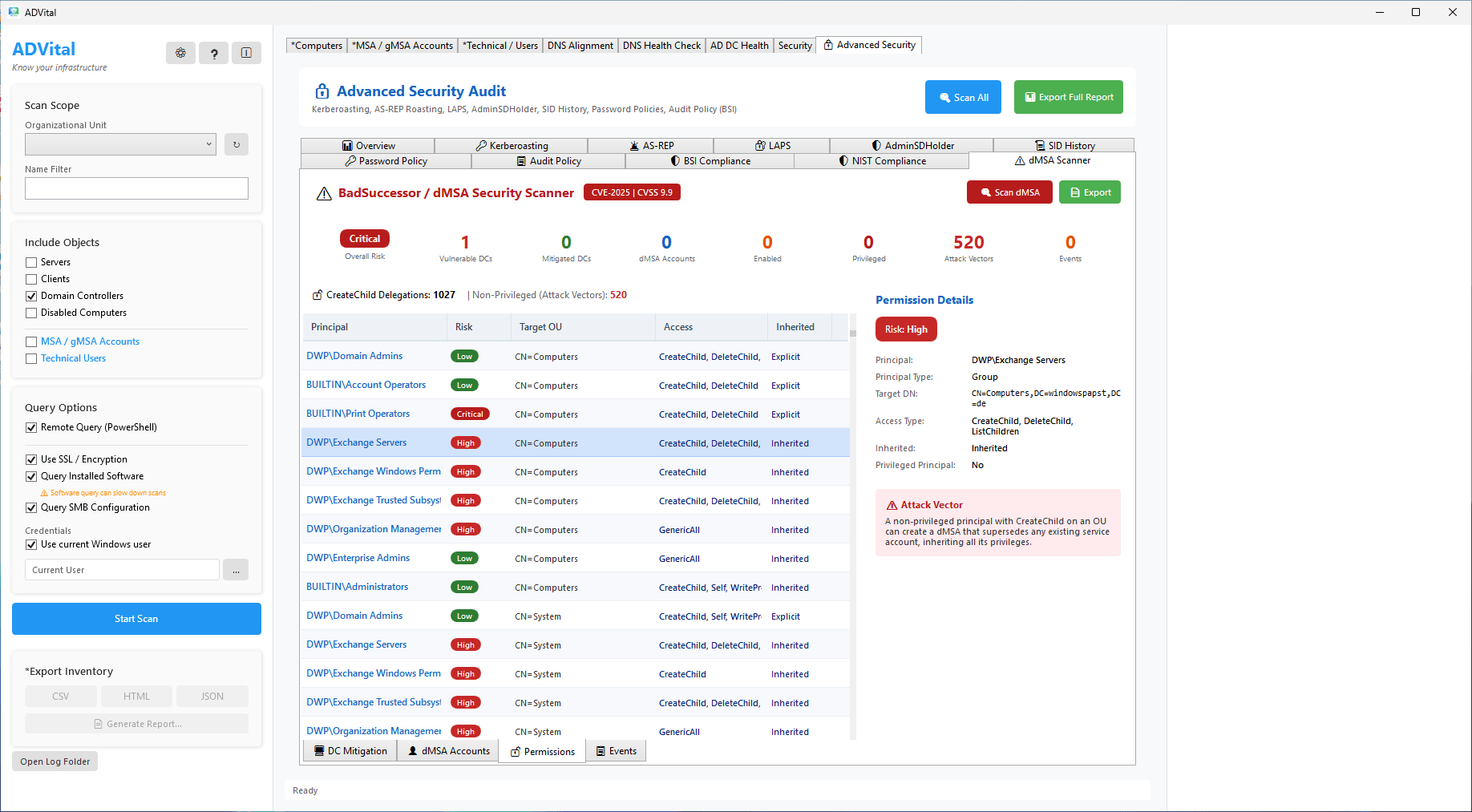The height and width of the screenshot is (812, 1472).
Task: Export dMSA scanner results with green Export
Action: [x=1090, y=192]
